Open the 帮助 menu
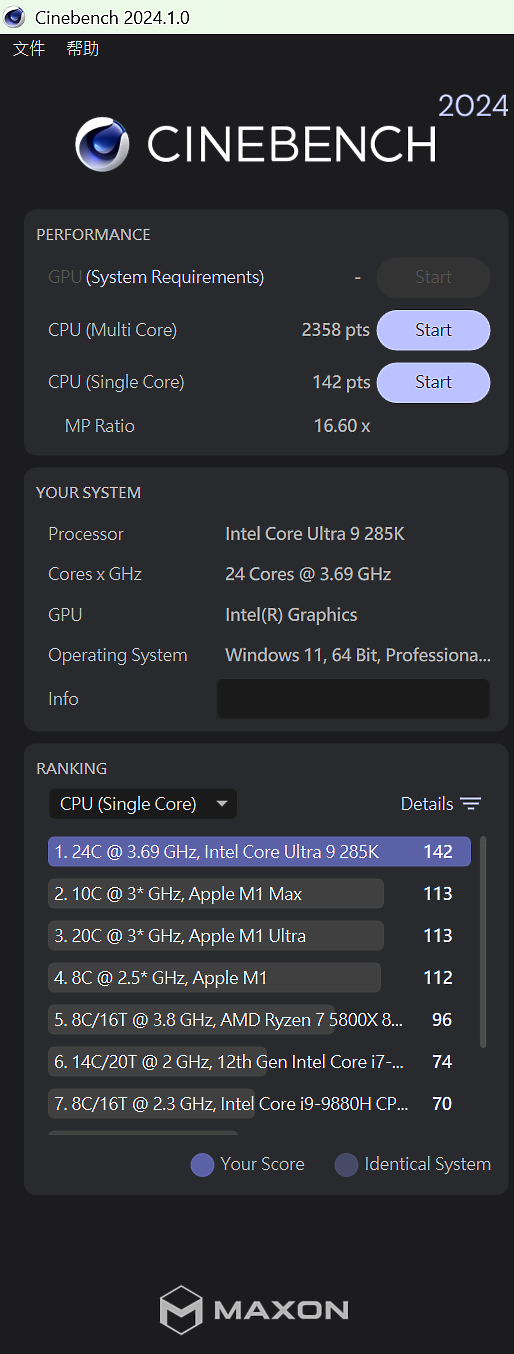 (83, 48)
